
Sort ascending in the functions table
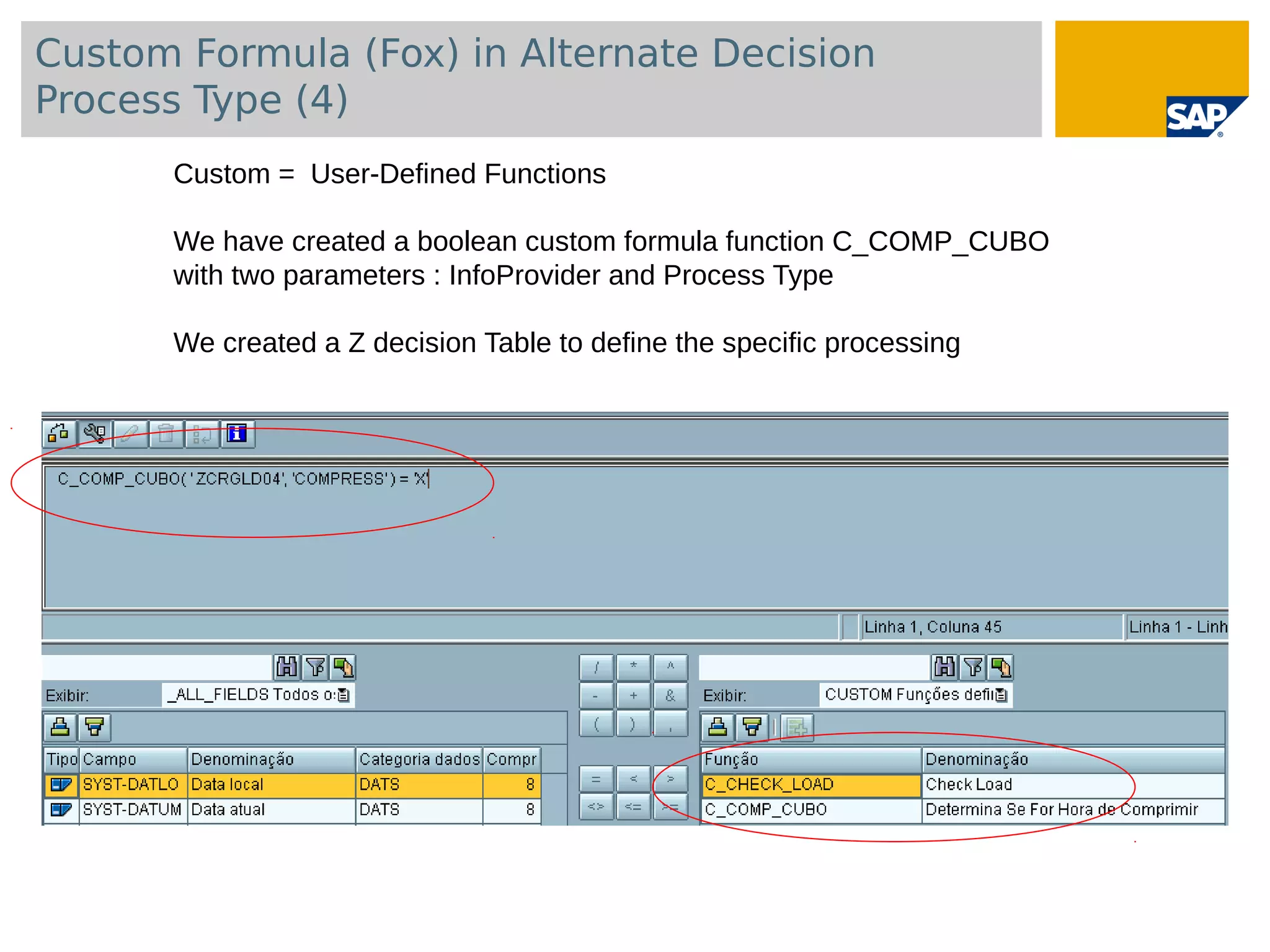coord(718,727)
